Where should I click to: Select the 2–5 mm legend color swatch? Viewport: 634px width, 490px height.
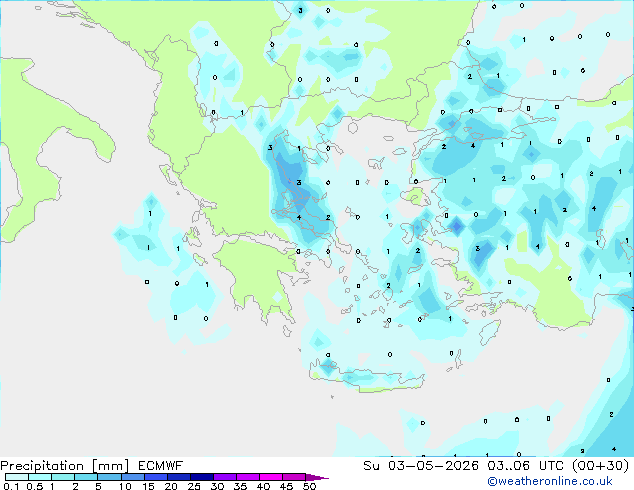tap(86, 477)
